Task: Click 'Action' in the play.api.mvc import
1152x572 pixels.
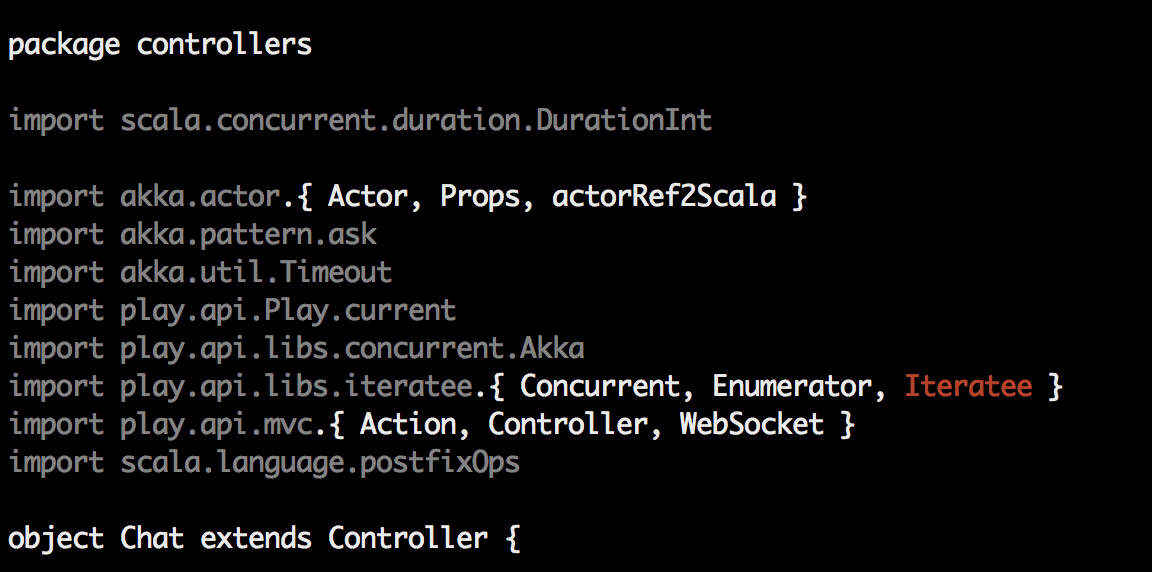Action: [x=408, y=424]
